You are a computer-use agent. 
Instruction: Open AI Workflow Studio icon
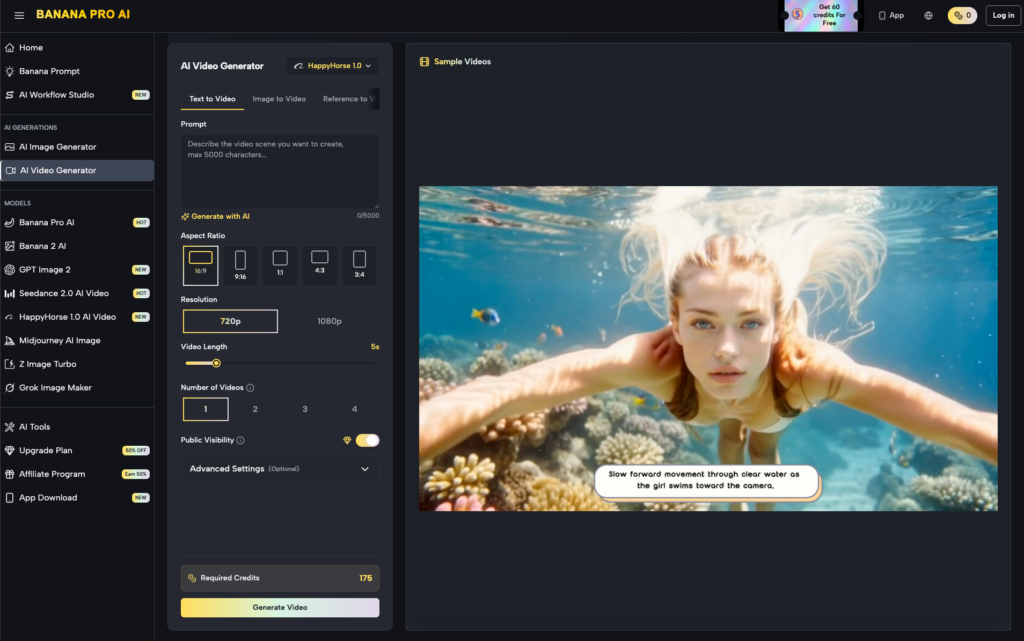[x=10, y=95]
